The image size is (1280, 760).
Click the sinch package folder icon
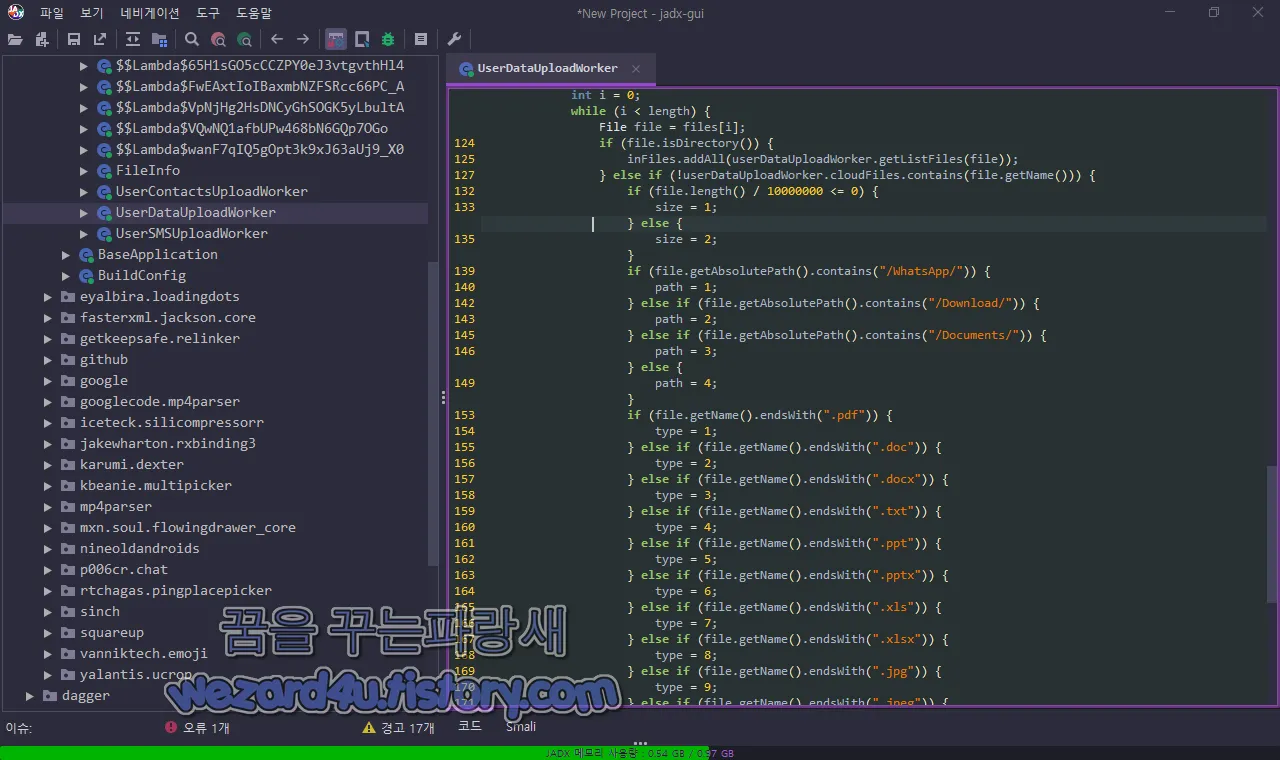click(68, 611)
